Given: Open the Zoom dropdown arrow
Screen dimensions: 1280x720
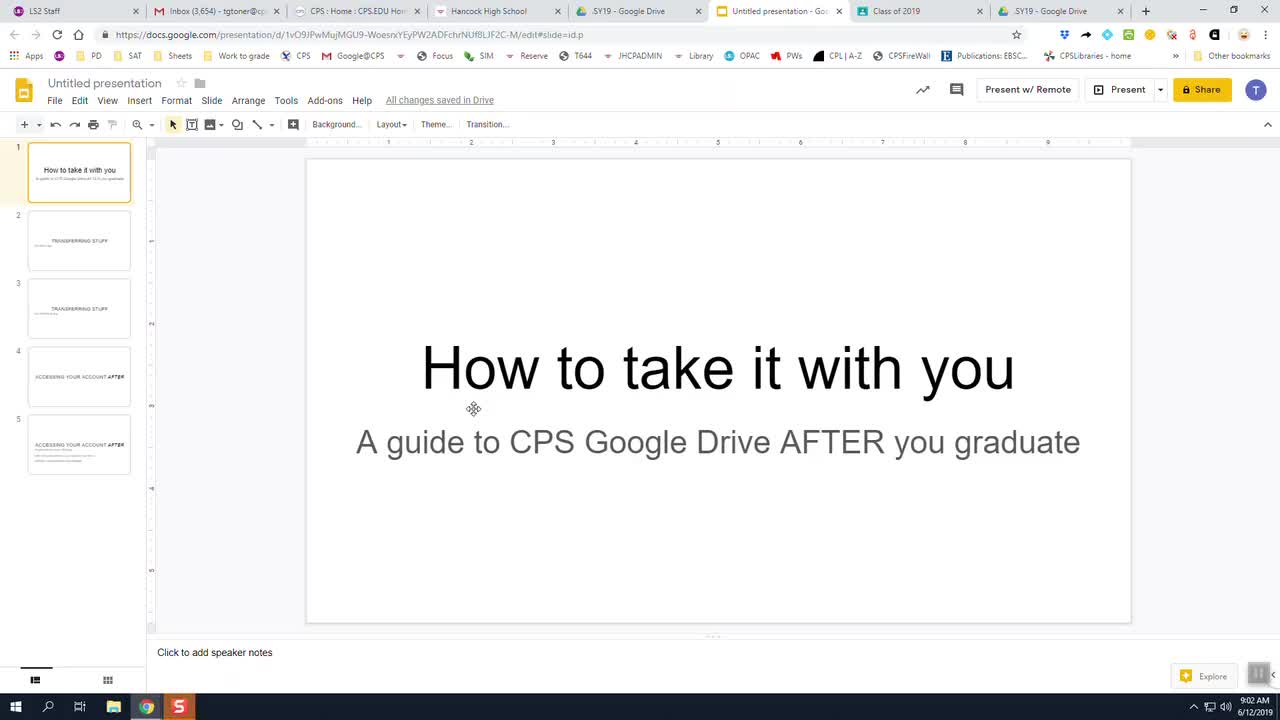Looking at the screenshot, I should pyautogui.click(x=152, y=125).
